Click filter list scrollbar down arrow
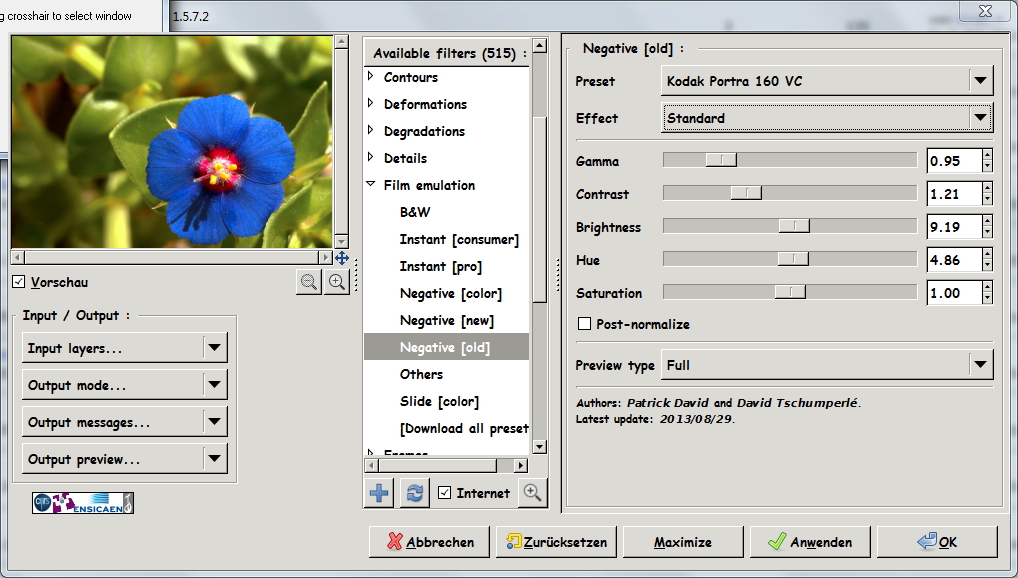Viewport: 1018px width, 578px height. [x=539, y=446]
